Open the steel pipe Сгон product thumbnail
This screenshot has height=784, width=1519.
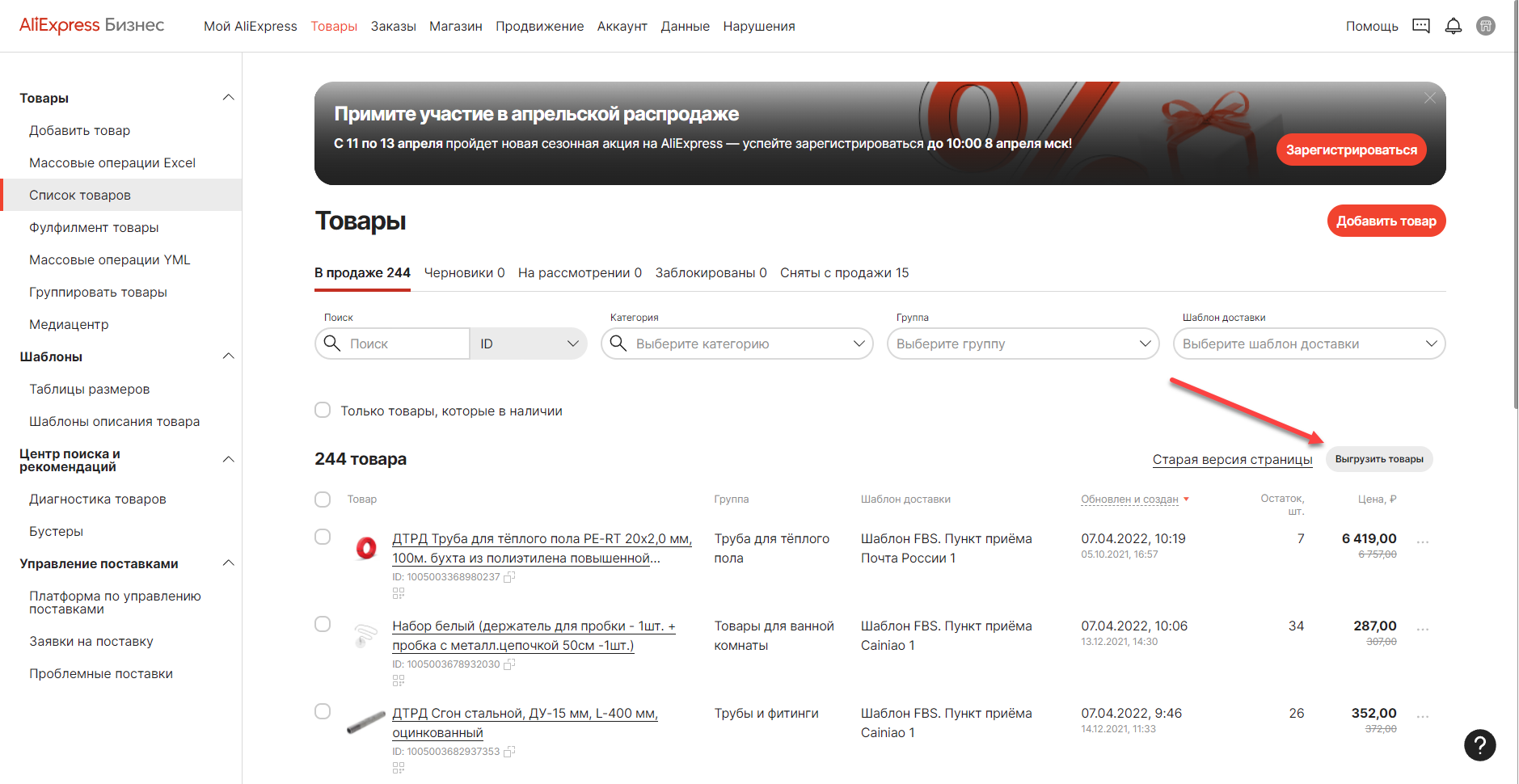[366, 721]
